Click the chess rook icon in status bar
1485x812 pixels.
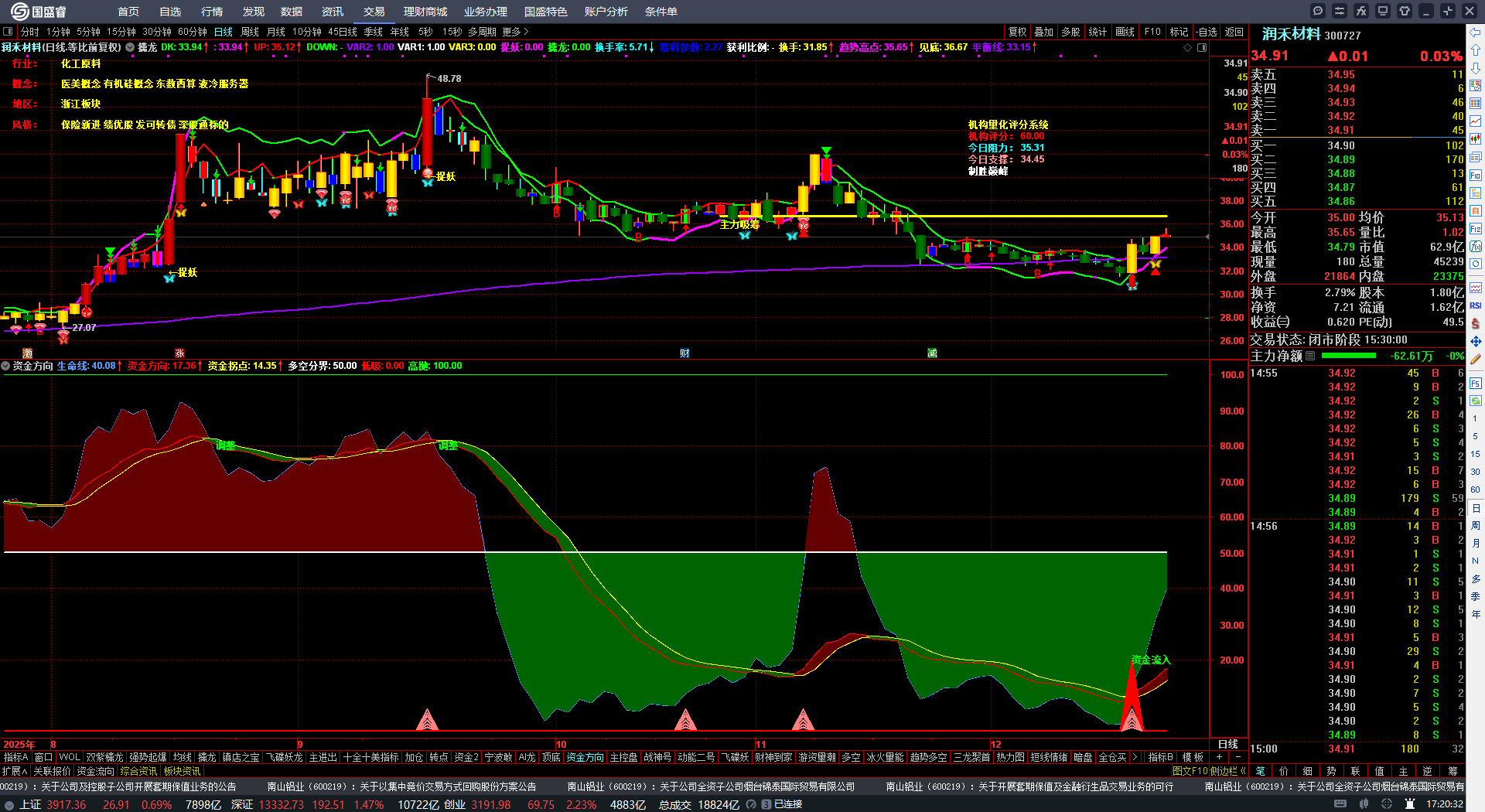tap(1410, 804)
